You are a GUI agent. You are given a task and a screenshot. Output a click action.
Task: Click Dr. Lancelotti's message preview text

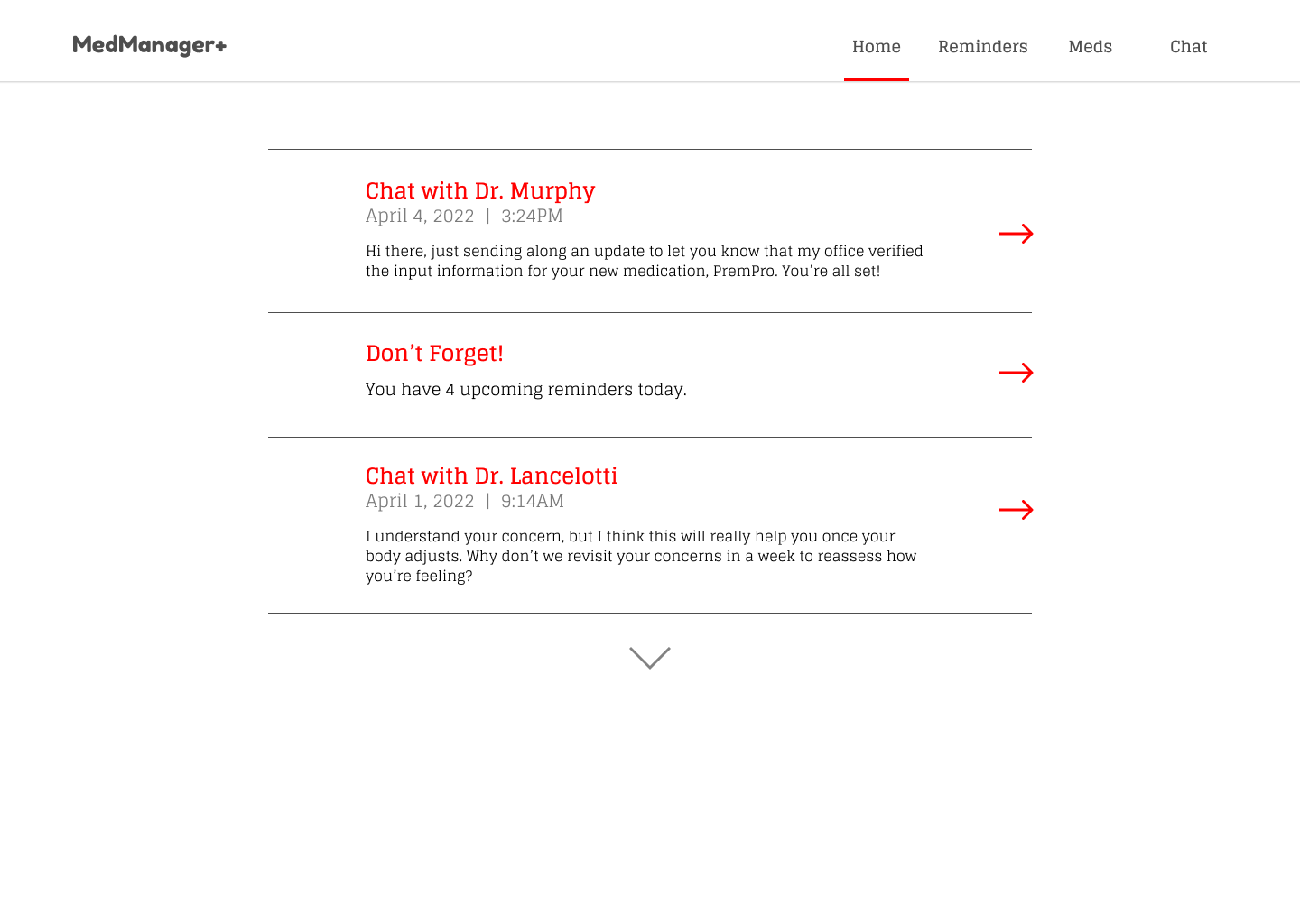point(641,556)
